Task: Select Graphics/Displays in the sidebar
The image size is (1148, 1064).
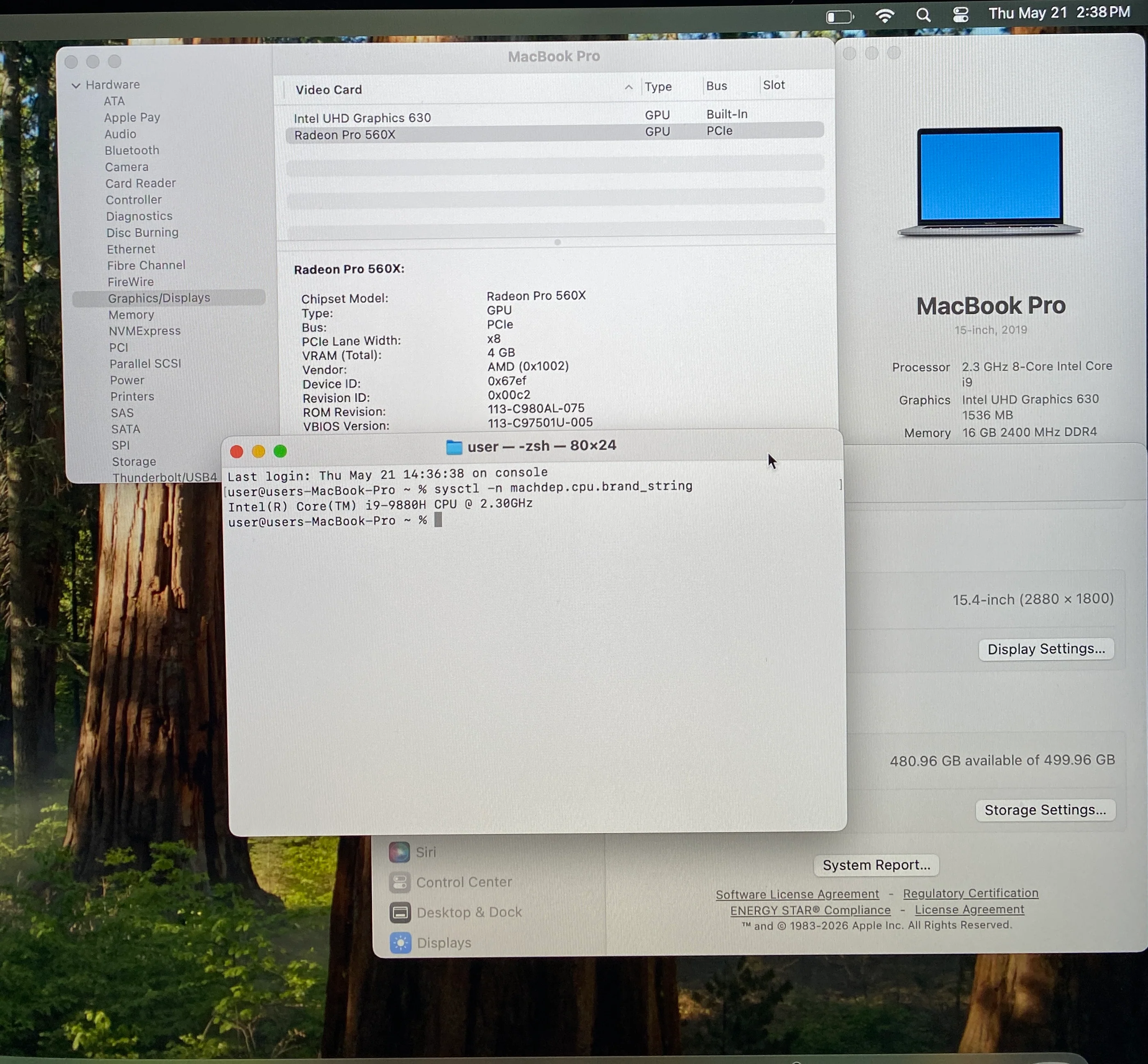Action: [x=169, y=297]
